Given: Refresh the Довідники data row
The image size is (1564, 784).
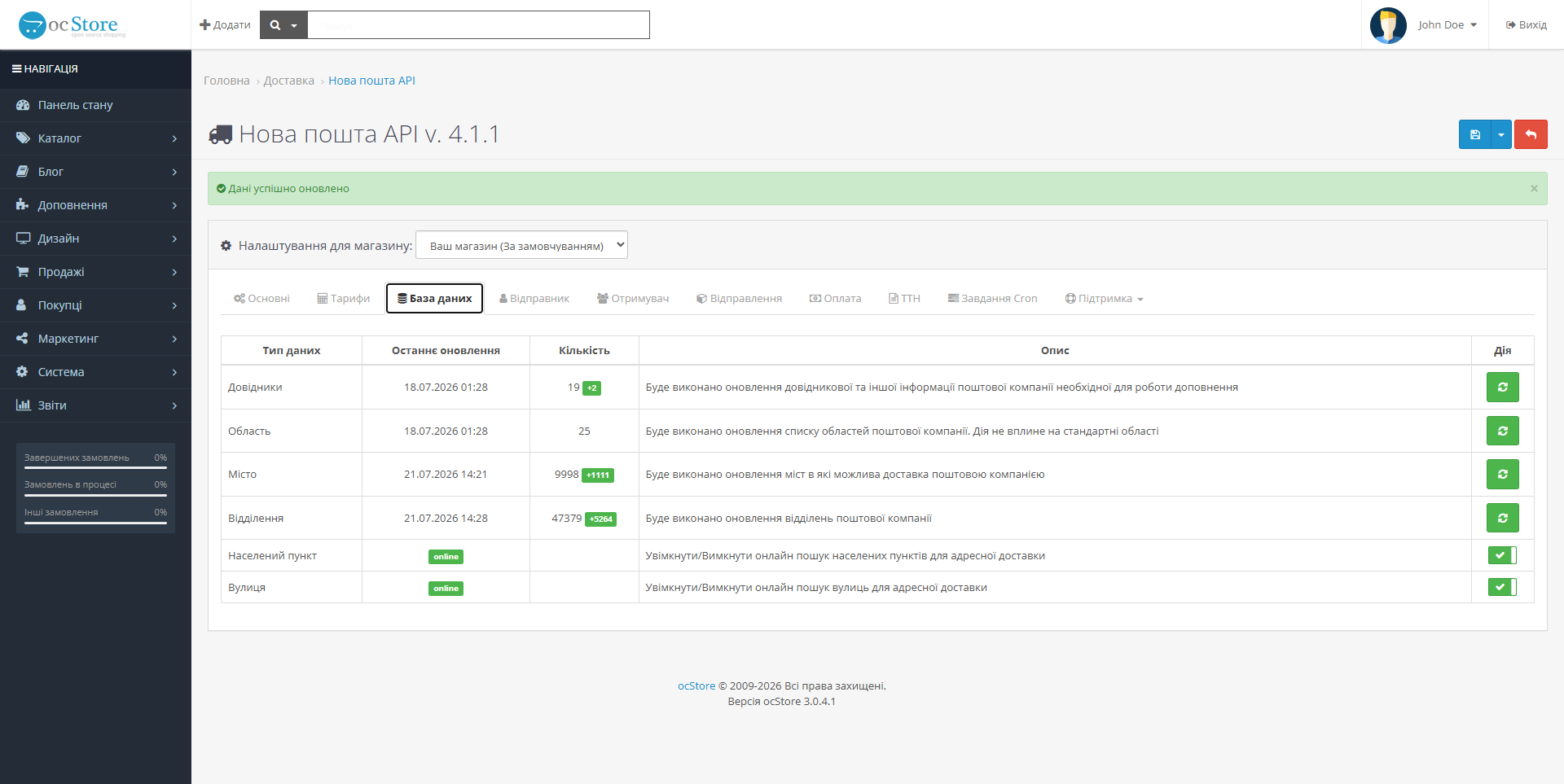Looking at the screenshot, I should (1502, 388).
